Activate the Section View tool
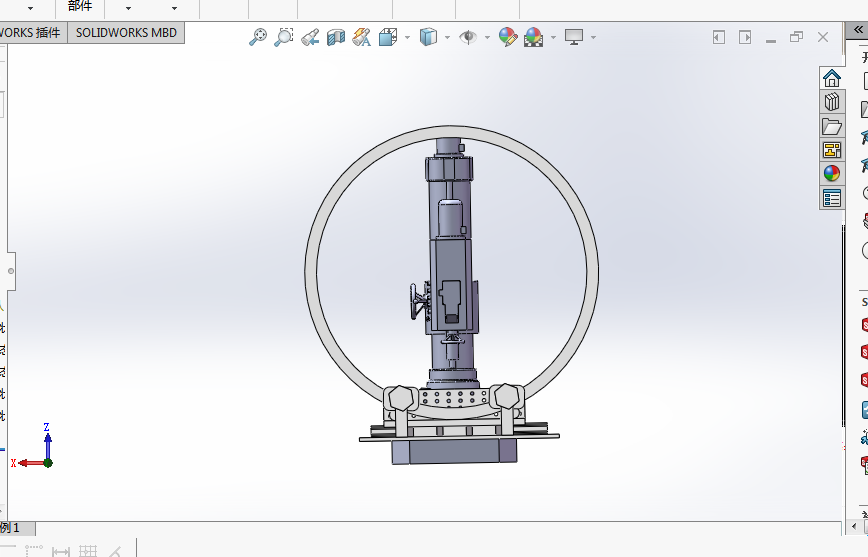Viewport: 868px width, 557px height. 336,37
